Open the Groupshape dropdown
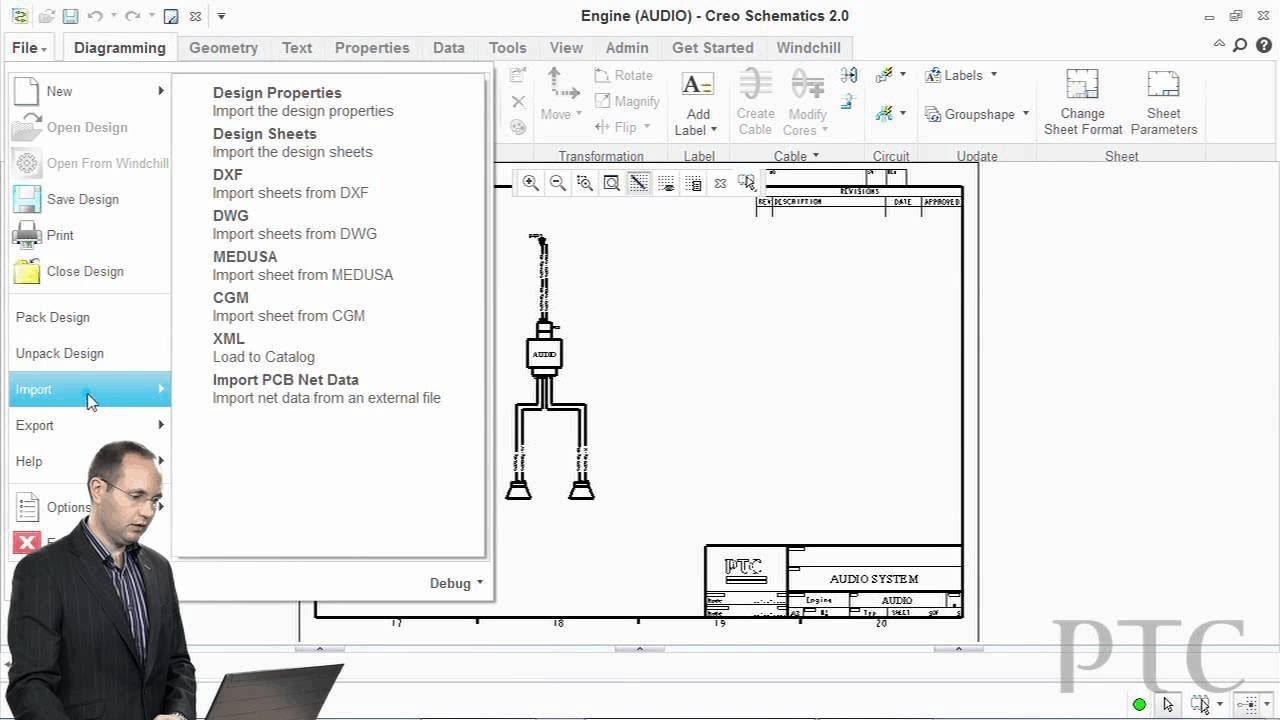This screenshot has width=1280, height=720. (1025, 114)
